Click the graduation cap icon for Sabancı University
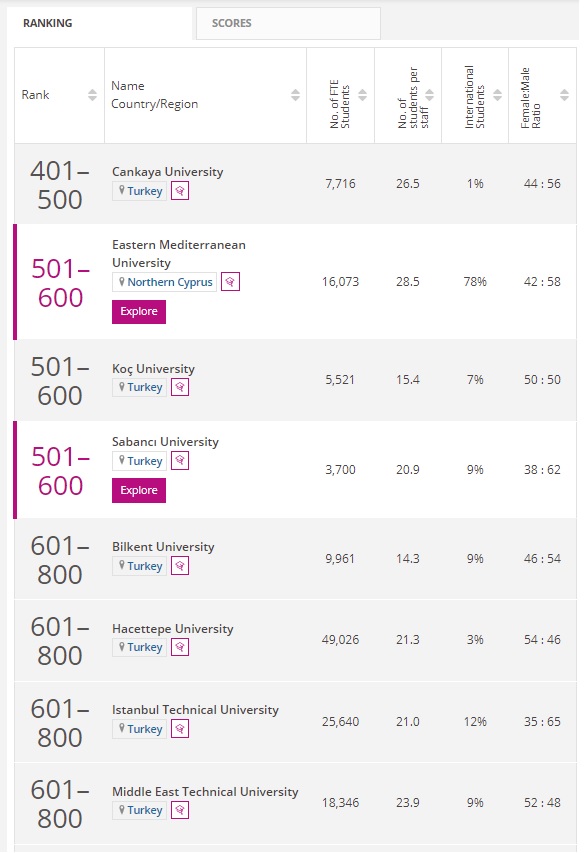Viewport: 584px width, 853px height. (x=180, y=461)
